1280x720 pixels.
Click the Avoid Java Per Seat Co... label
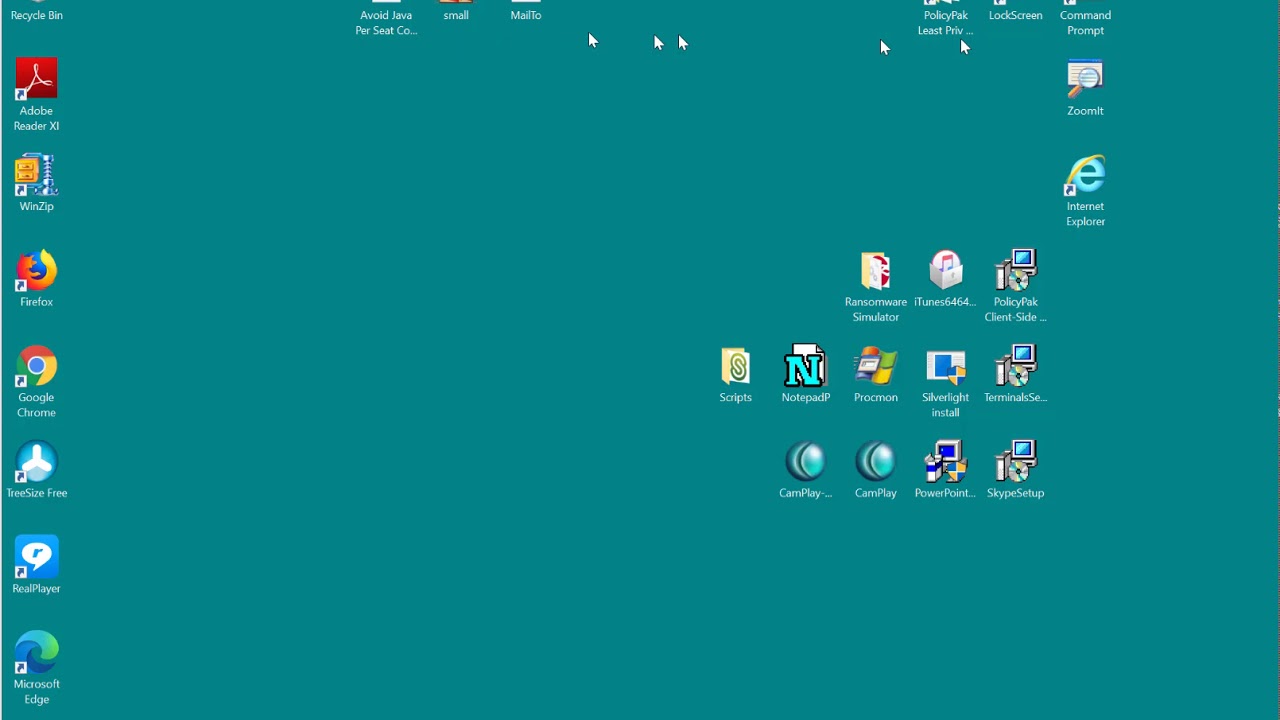click(386, 23)
